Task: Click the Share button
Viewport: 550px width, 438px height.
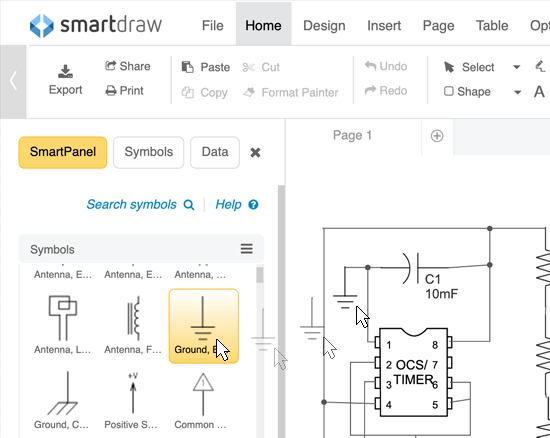Action: click(x=128, y=66)
